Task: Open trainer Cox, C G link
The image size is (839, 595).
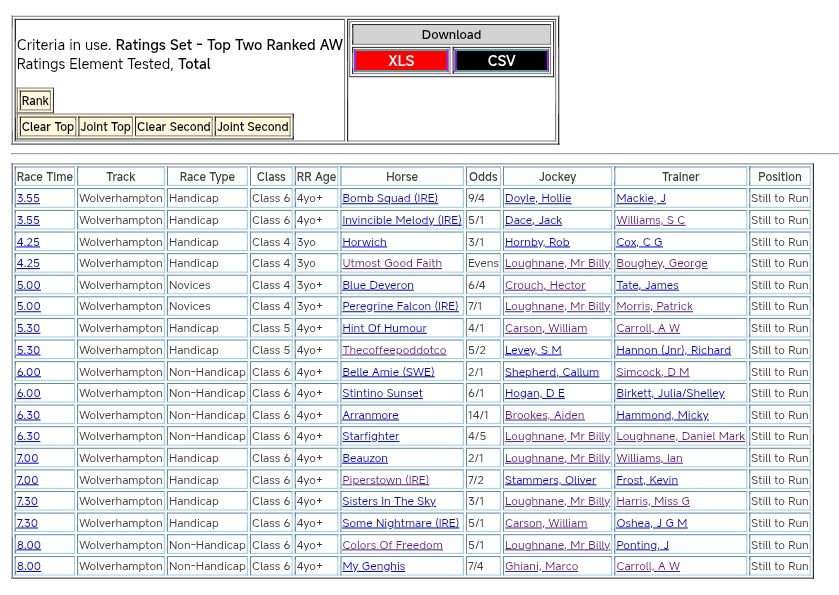Action: (x=639, y=242)
